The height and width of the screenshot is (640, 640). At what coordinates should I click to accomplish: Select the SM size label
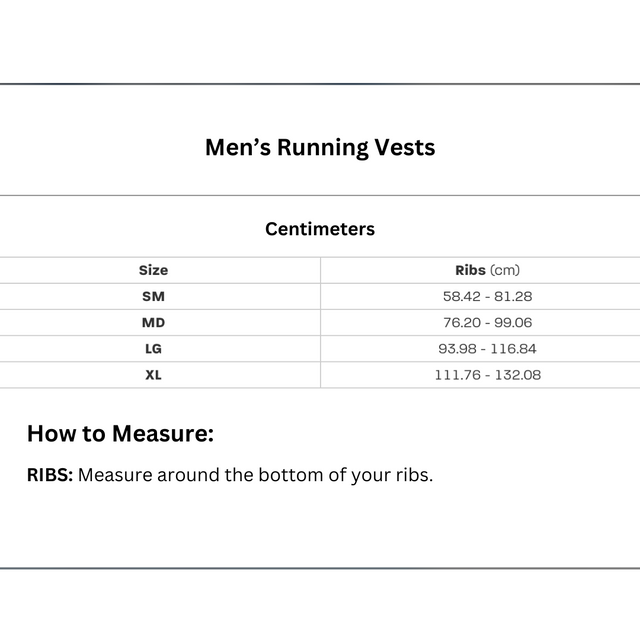point(153,296)
